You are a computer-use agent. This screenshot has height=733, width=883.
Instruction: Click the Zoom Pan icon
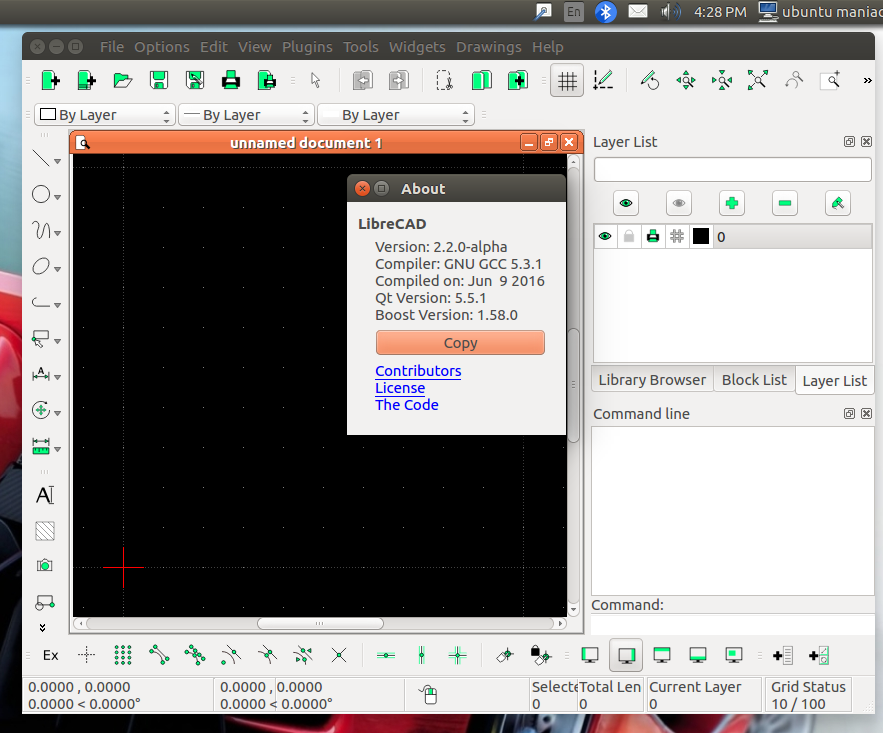click(686, 81)
